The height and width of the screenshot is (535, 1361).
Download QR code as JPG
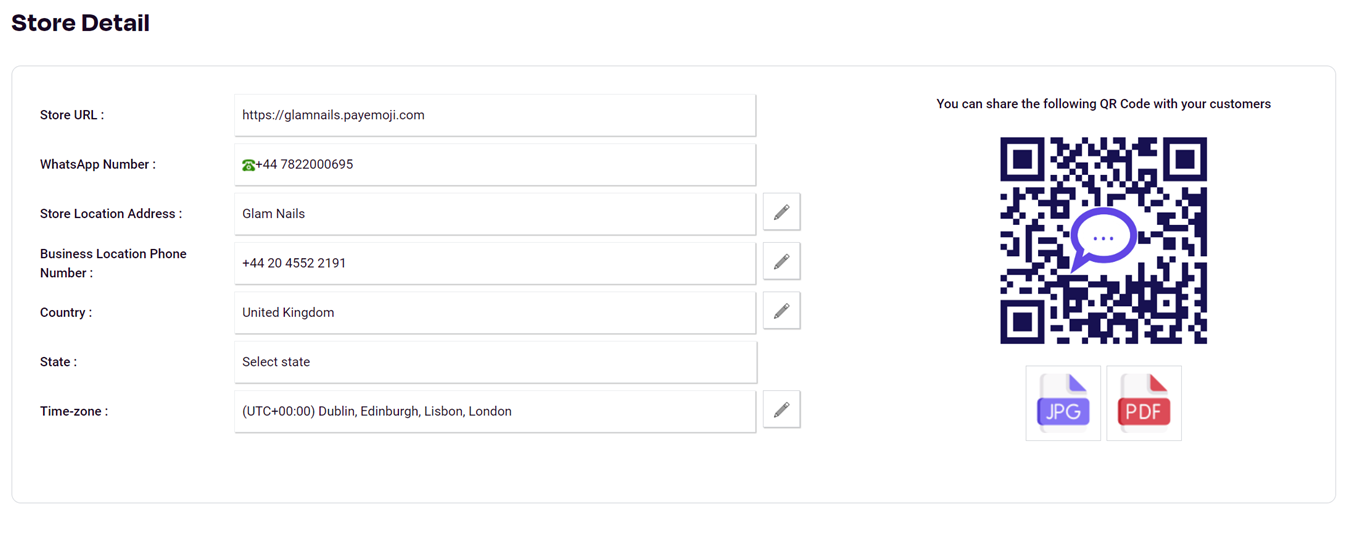click(1063, 403)
